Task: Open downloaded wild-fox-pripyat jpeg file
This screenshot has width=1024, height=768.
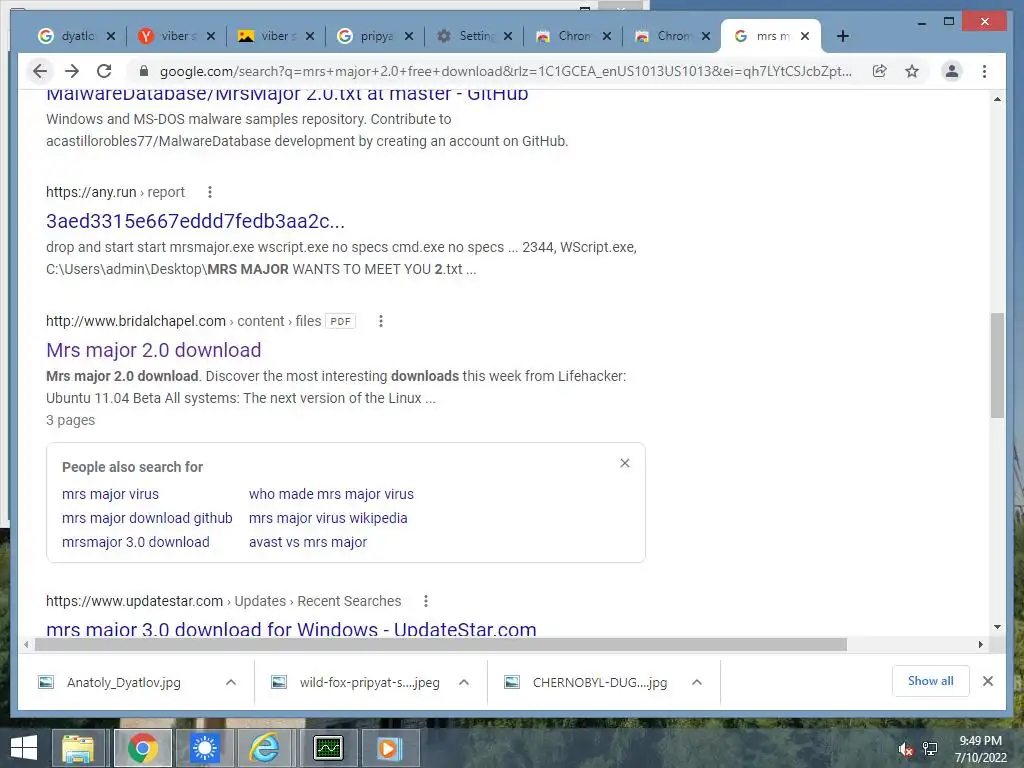Action: 370,682
